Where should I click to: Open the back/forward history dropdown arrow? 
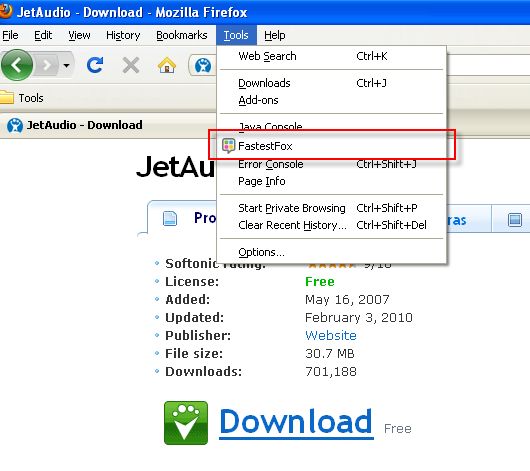(x=67, y=65)
